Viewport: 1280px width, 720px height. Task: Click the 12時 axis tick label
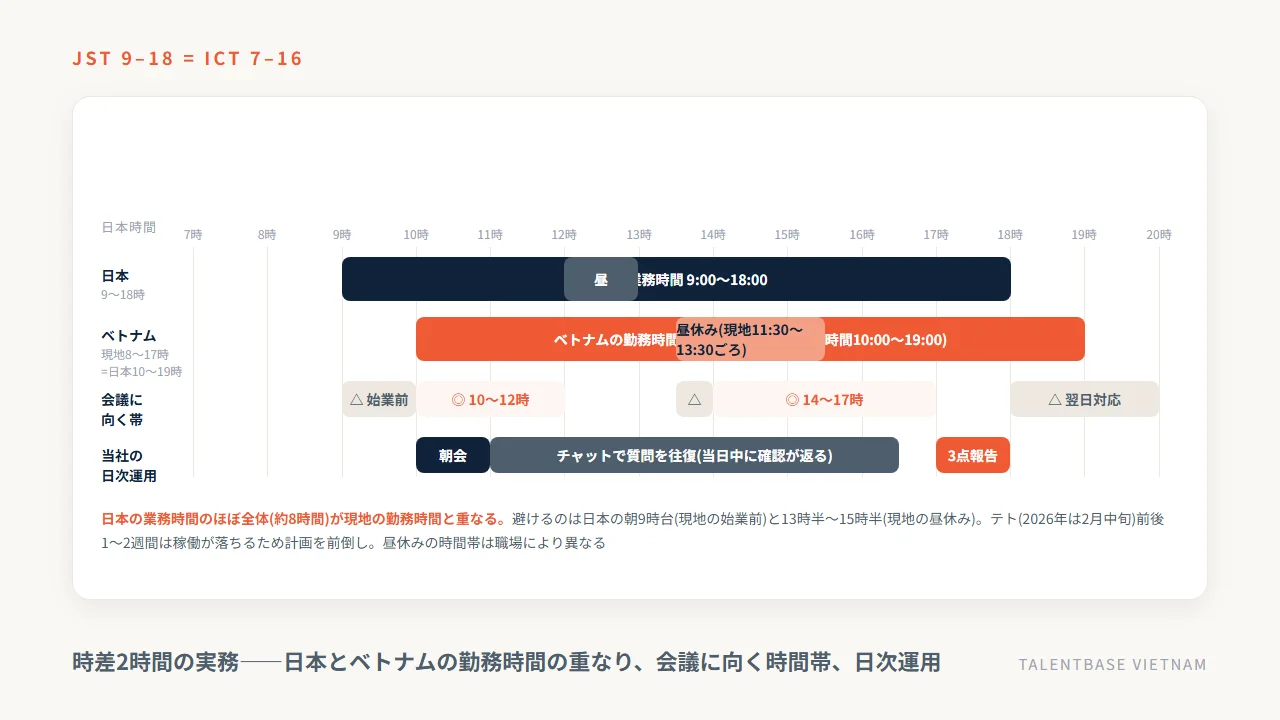pyautogui.click(x=564, y=235)
